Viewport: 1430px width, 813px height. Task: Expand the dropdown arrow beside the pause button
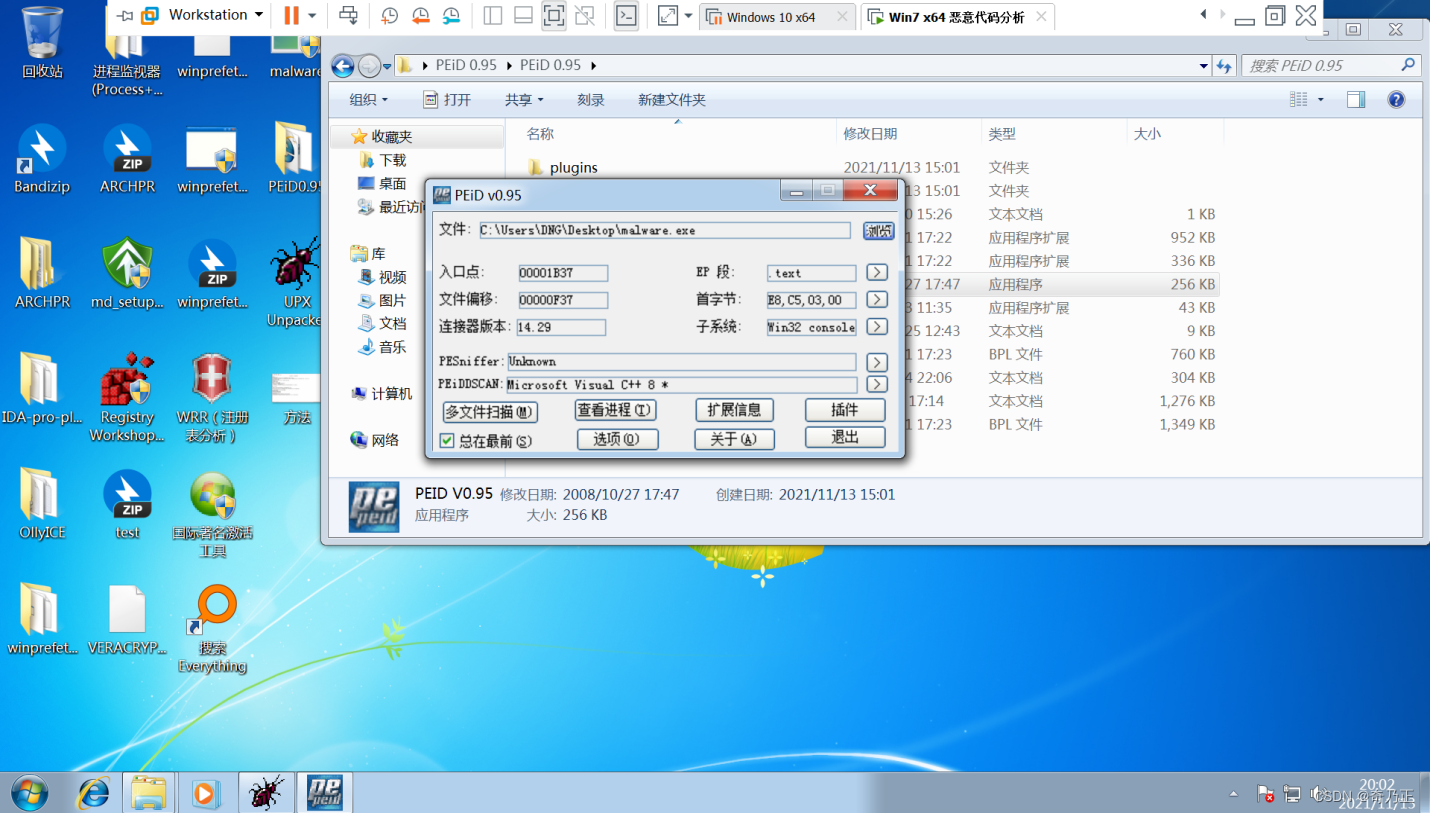click(312, 15)
